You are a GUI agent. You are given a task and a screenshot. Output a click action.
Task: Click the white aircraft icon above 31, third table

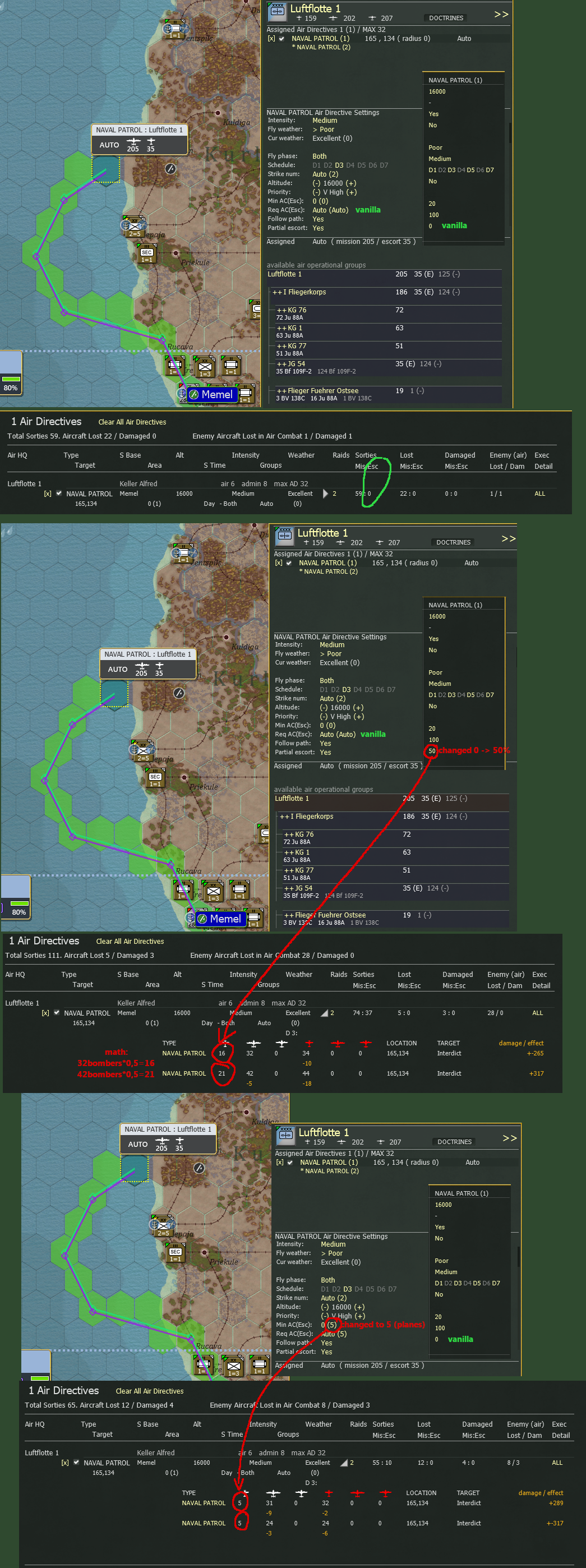click(x=273, y=1493)
